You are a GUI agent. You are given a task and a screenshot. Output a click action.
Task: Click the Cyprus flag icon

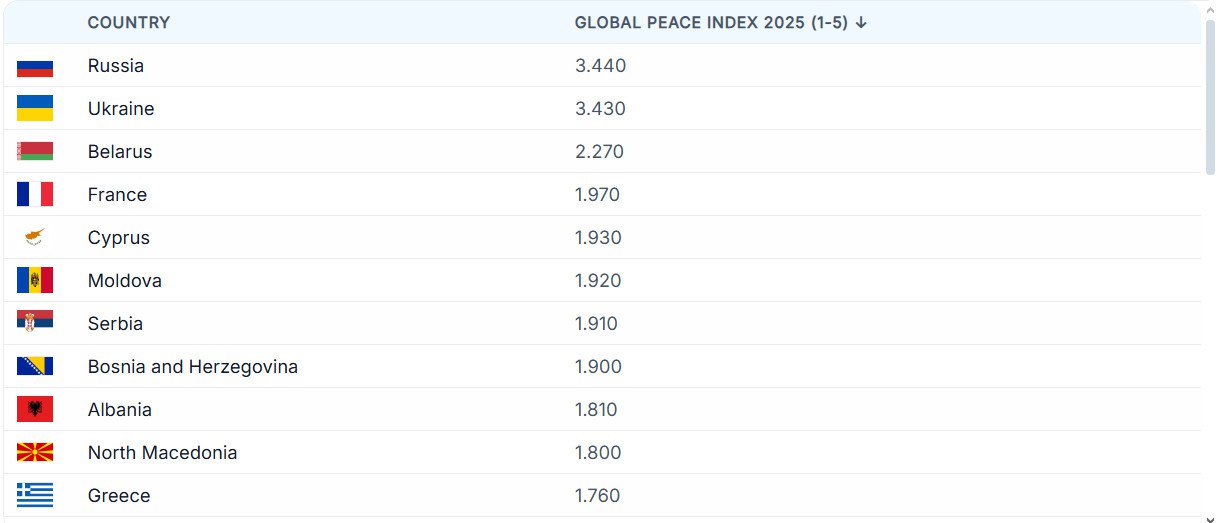[x=35, y=238]
